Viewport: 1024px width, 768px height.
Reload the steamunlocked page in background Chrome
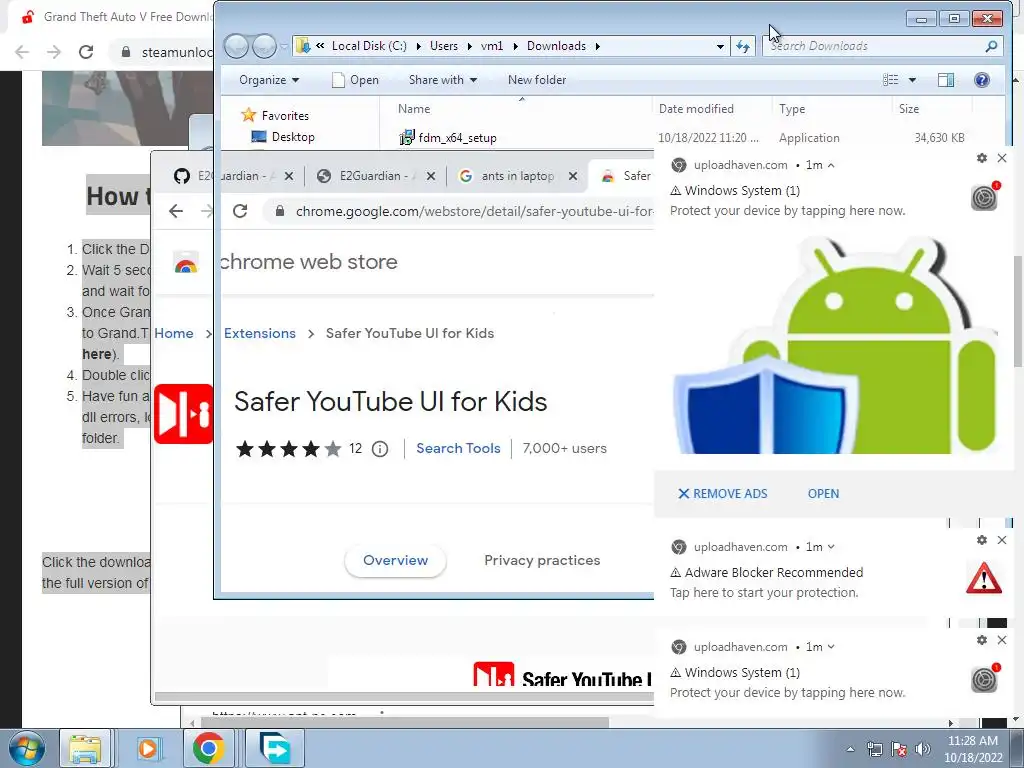tap(86, 52)
